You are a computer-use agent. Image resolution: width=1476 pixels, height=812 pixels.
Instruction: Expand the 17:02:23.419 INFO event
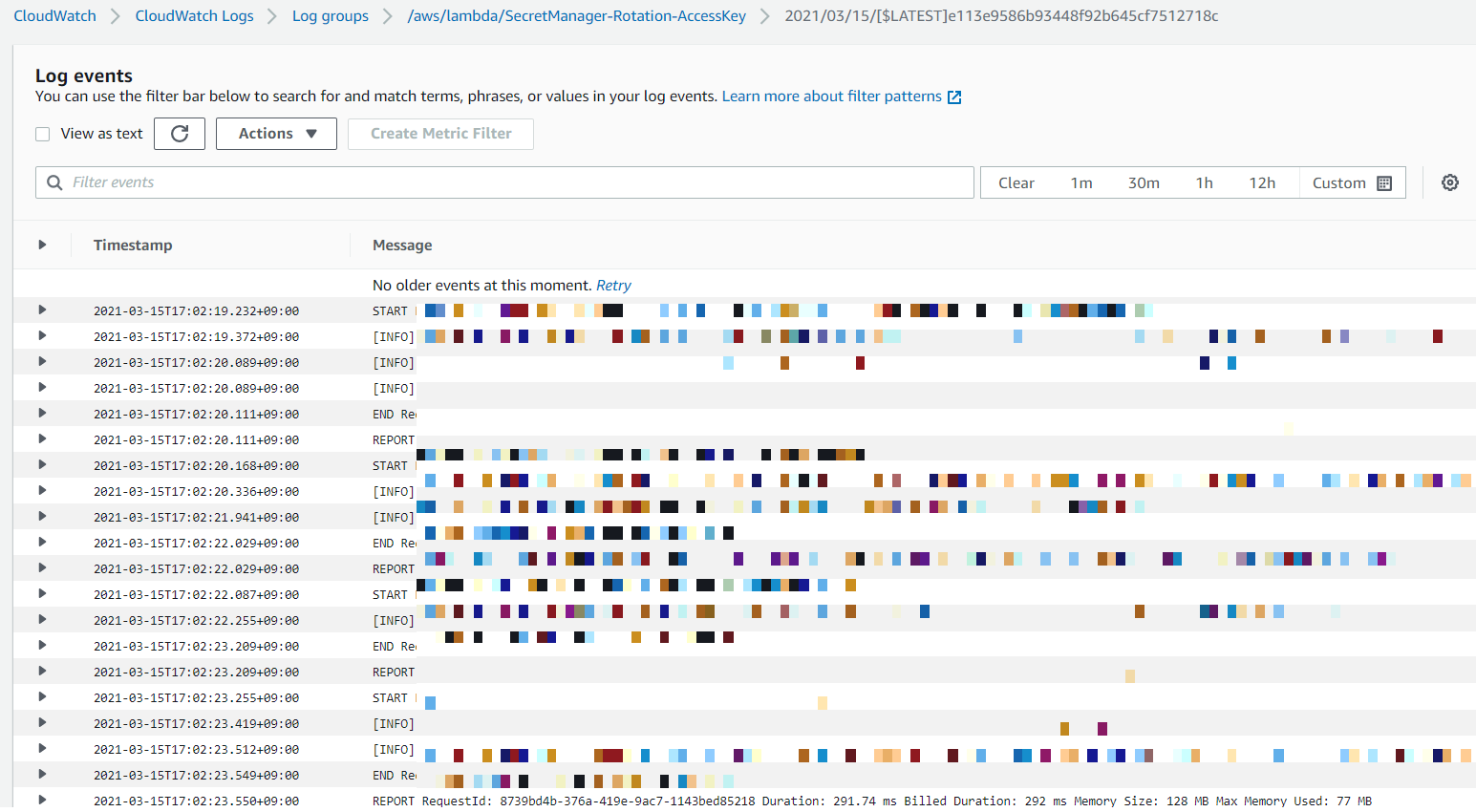point(42,722)
